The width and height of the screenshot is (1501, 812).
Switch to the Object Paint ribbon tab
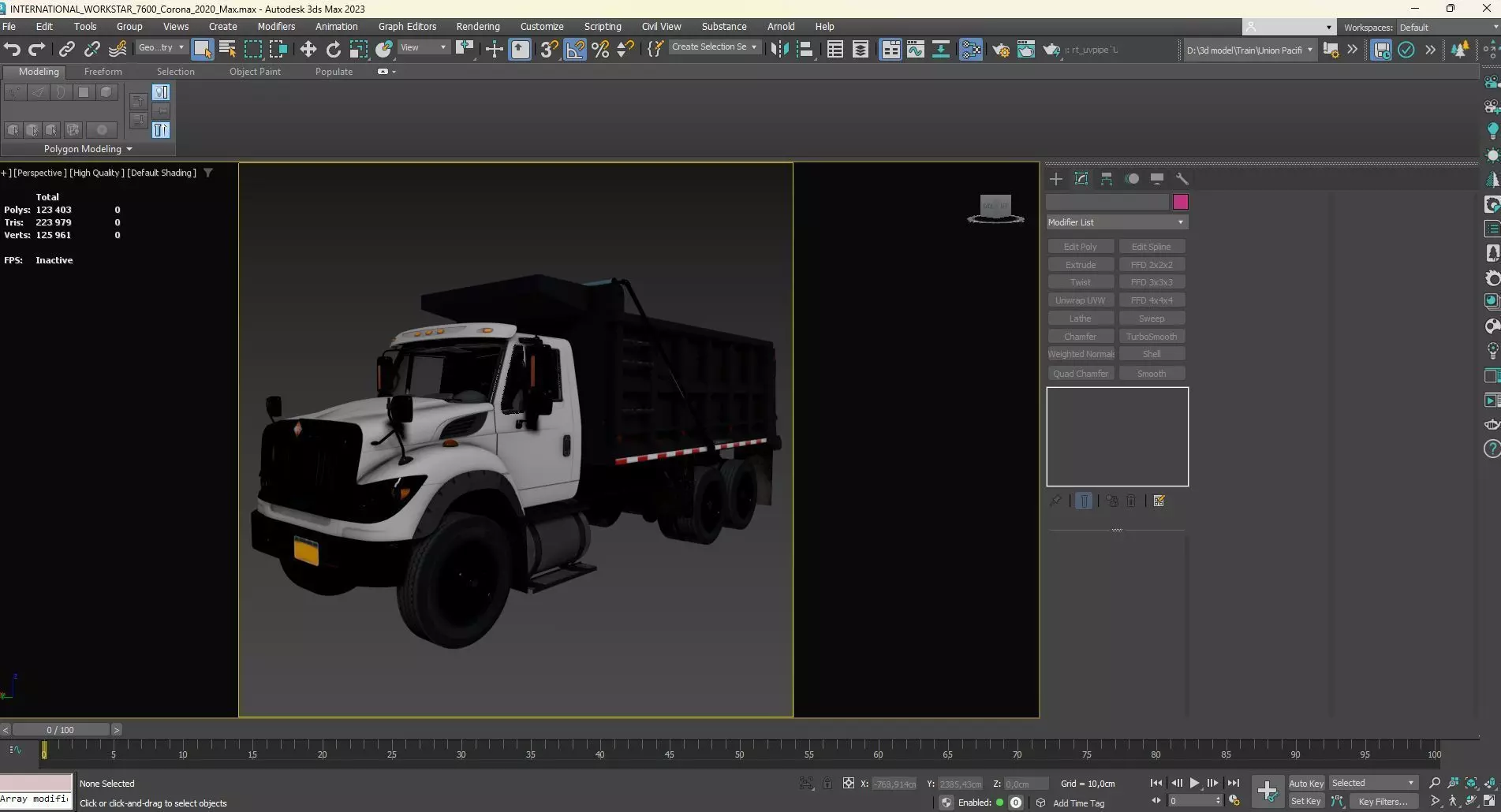pyautogui.click(x=255, y=72)
